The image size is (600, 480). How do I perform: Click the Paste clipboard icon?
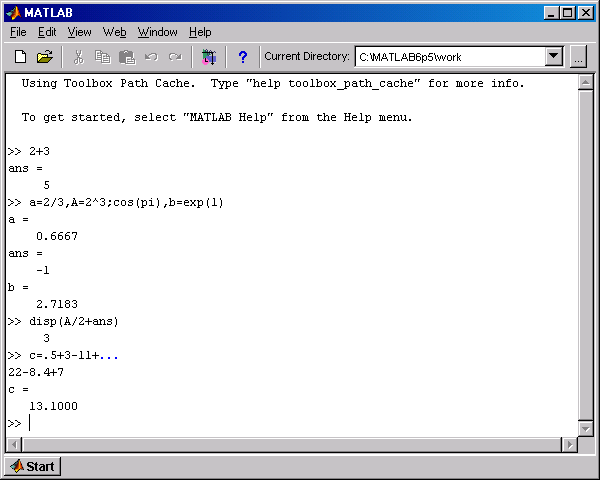point(127,57)
